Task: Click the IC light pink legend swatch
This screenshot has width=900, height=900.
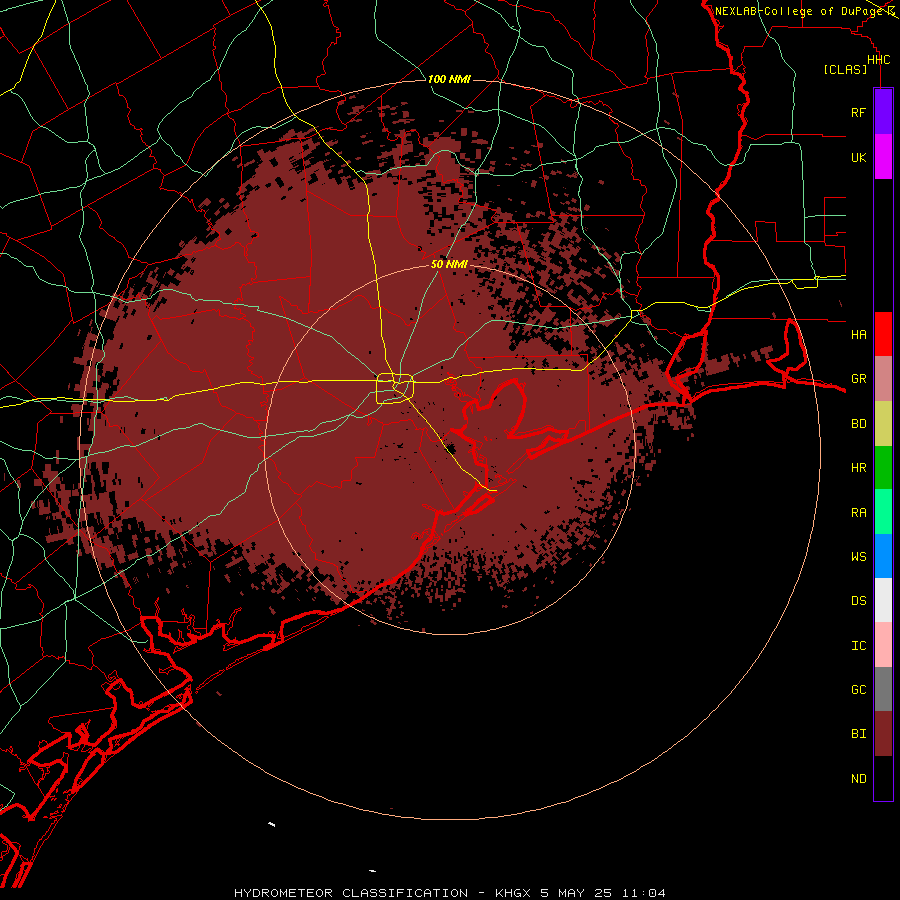Action: coord(883,645)
